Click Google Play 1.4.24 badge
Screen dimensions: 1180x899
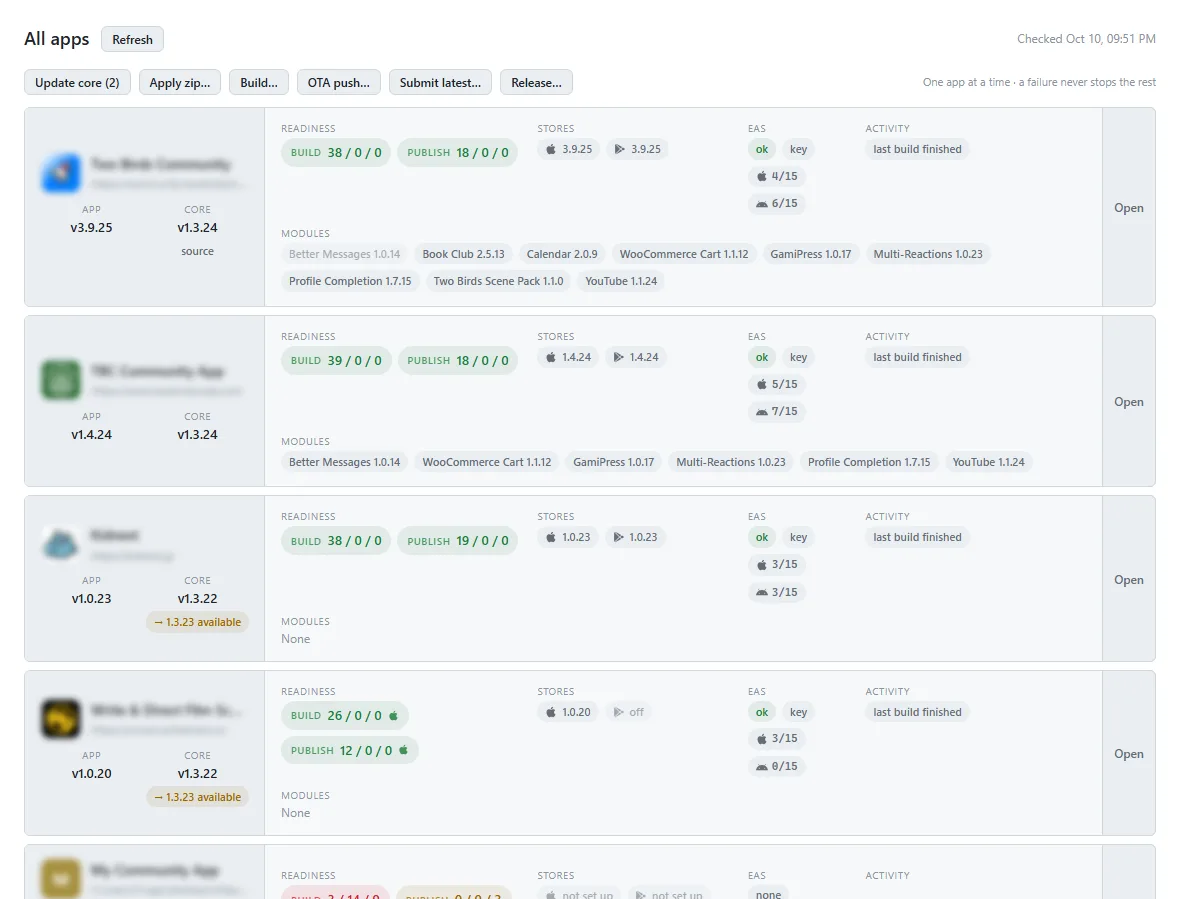[x=636, y=357]
